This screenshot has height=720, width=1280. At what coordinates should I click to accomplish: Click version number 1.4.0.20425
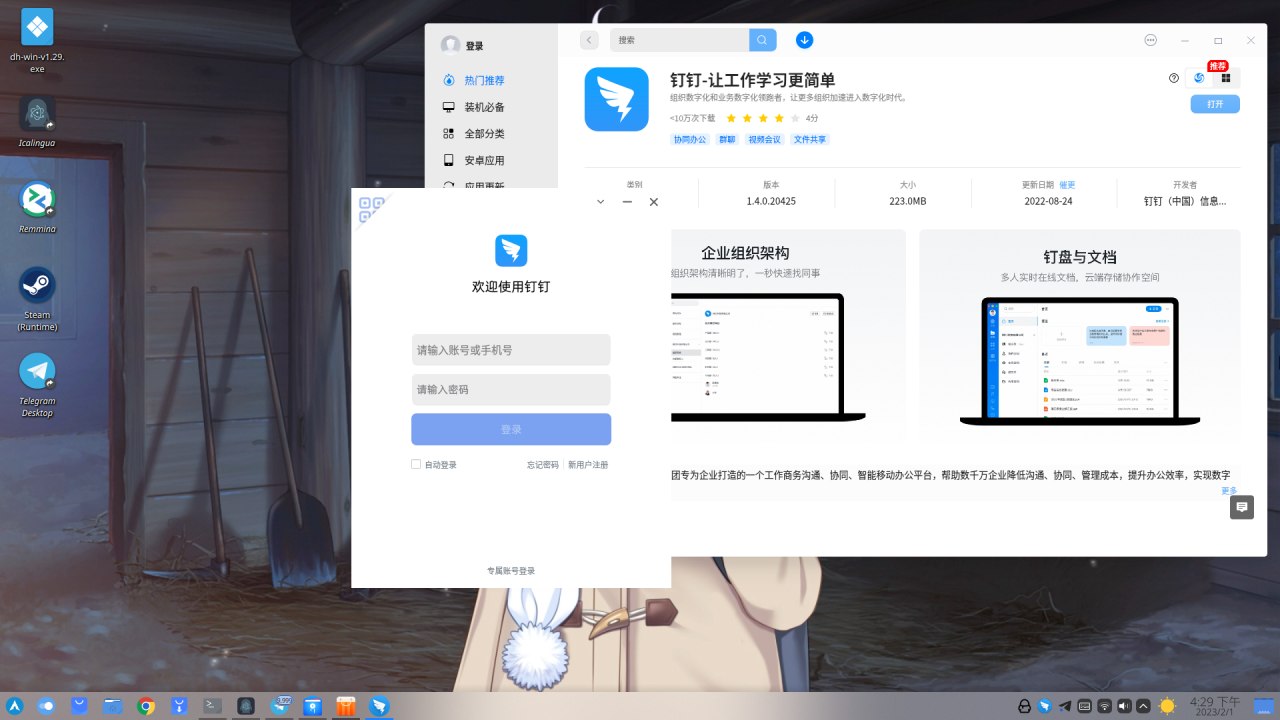coord(771,201)
